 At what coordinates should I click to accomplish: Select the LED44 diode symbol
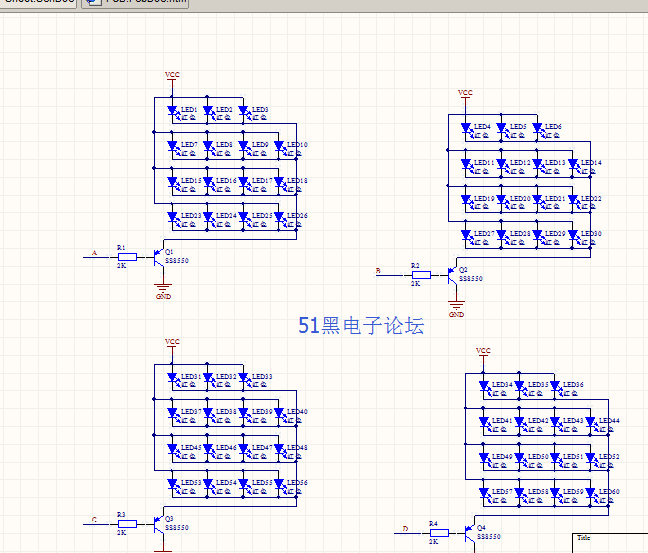coord(591,422)
